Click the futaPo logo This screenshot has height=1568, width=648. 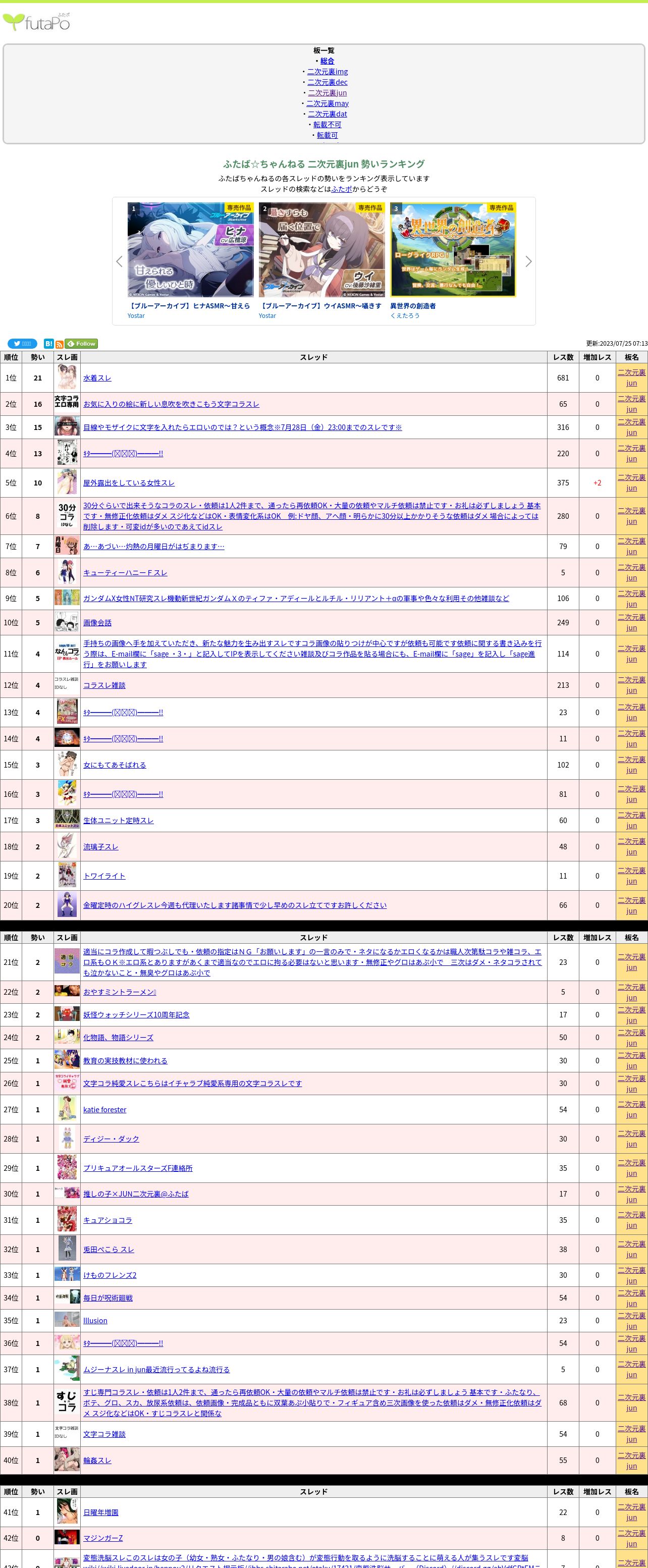coord(36,22)
